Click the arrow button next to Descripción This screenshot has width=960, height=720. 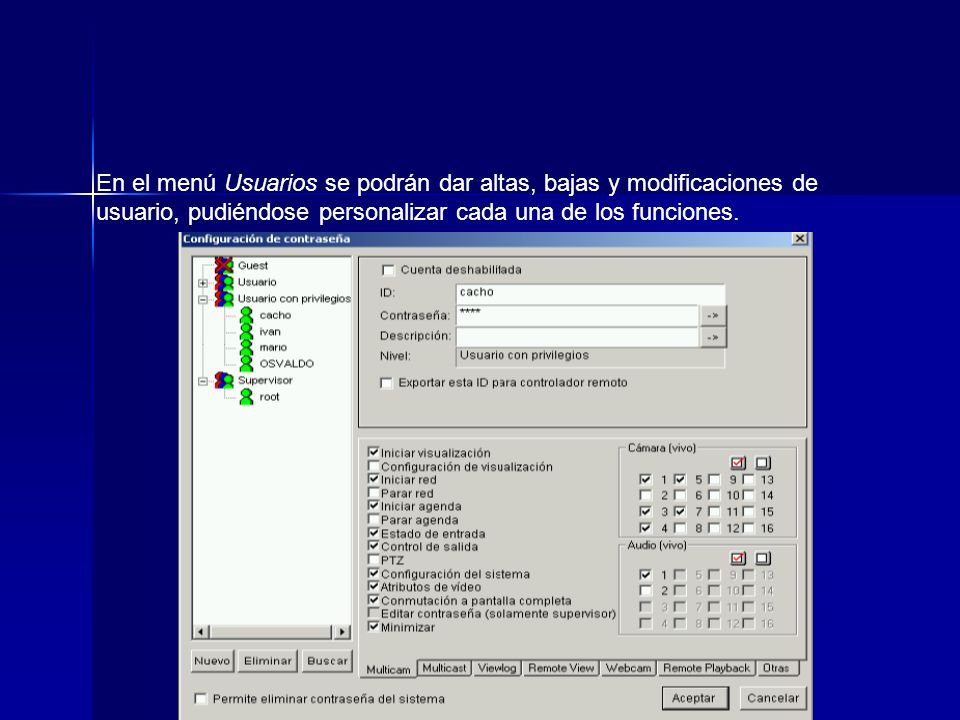pos(713,337)
